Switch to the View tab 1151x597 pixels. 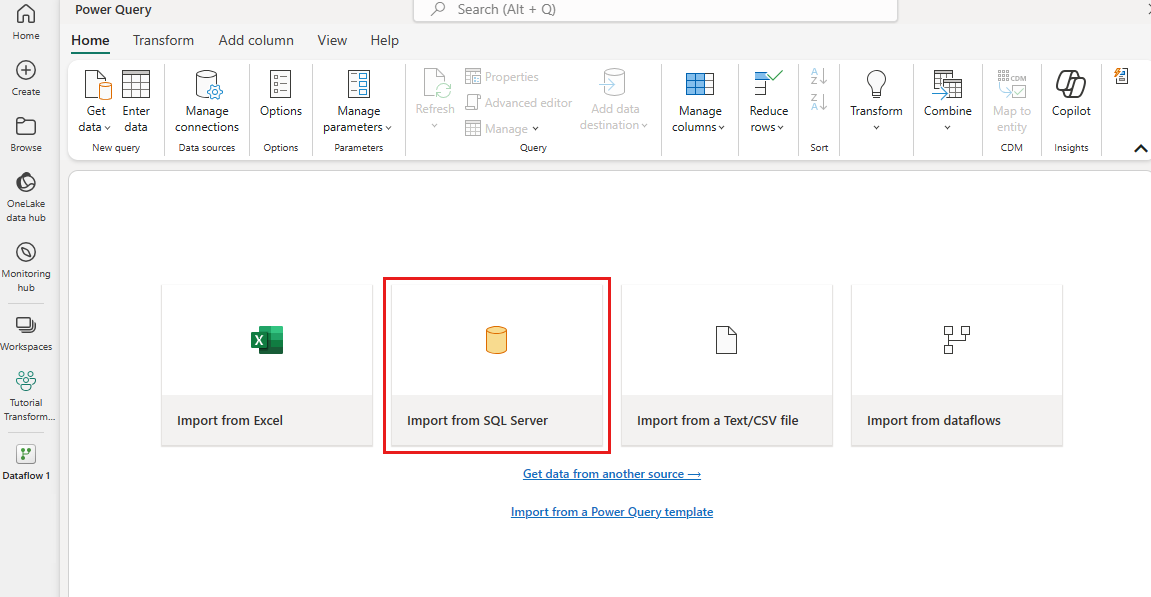click(x=332, y=40)
